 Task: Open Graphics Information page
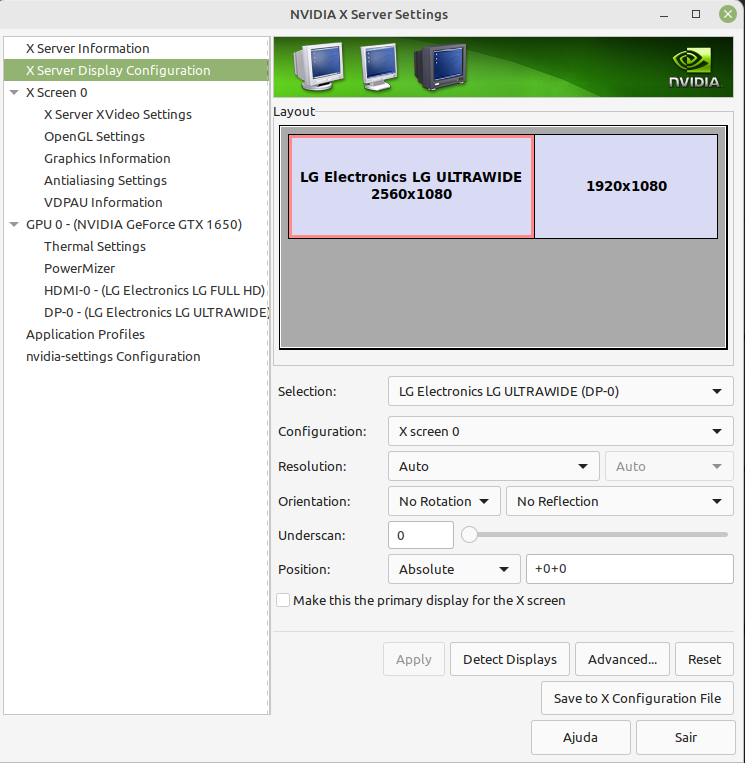tap(107, 158)
